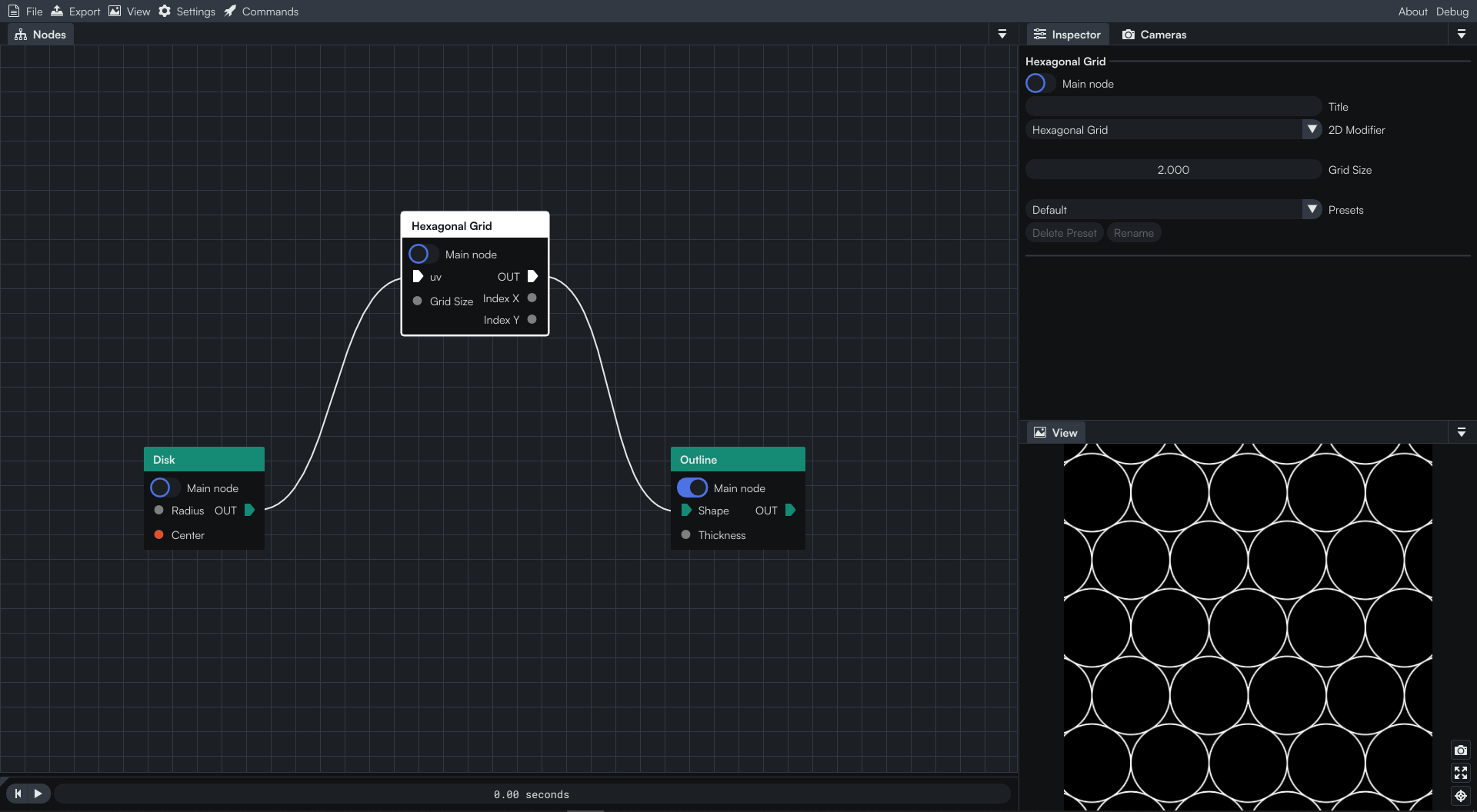Click the timeline seconds bar
1477x812 pixels.
[532, 794]
